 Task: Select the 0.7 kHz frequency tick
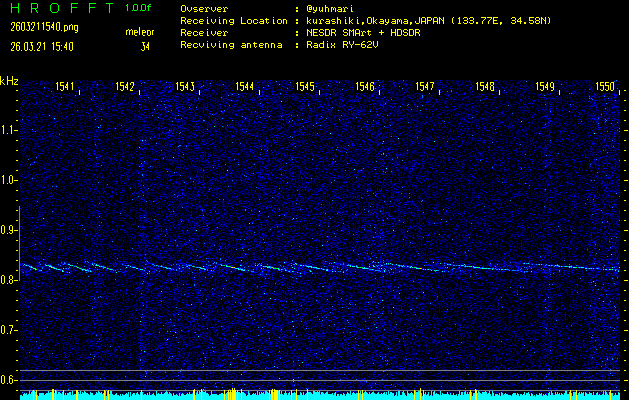tap(9, 330)
